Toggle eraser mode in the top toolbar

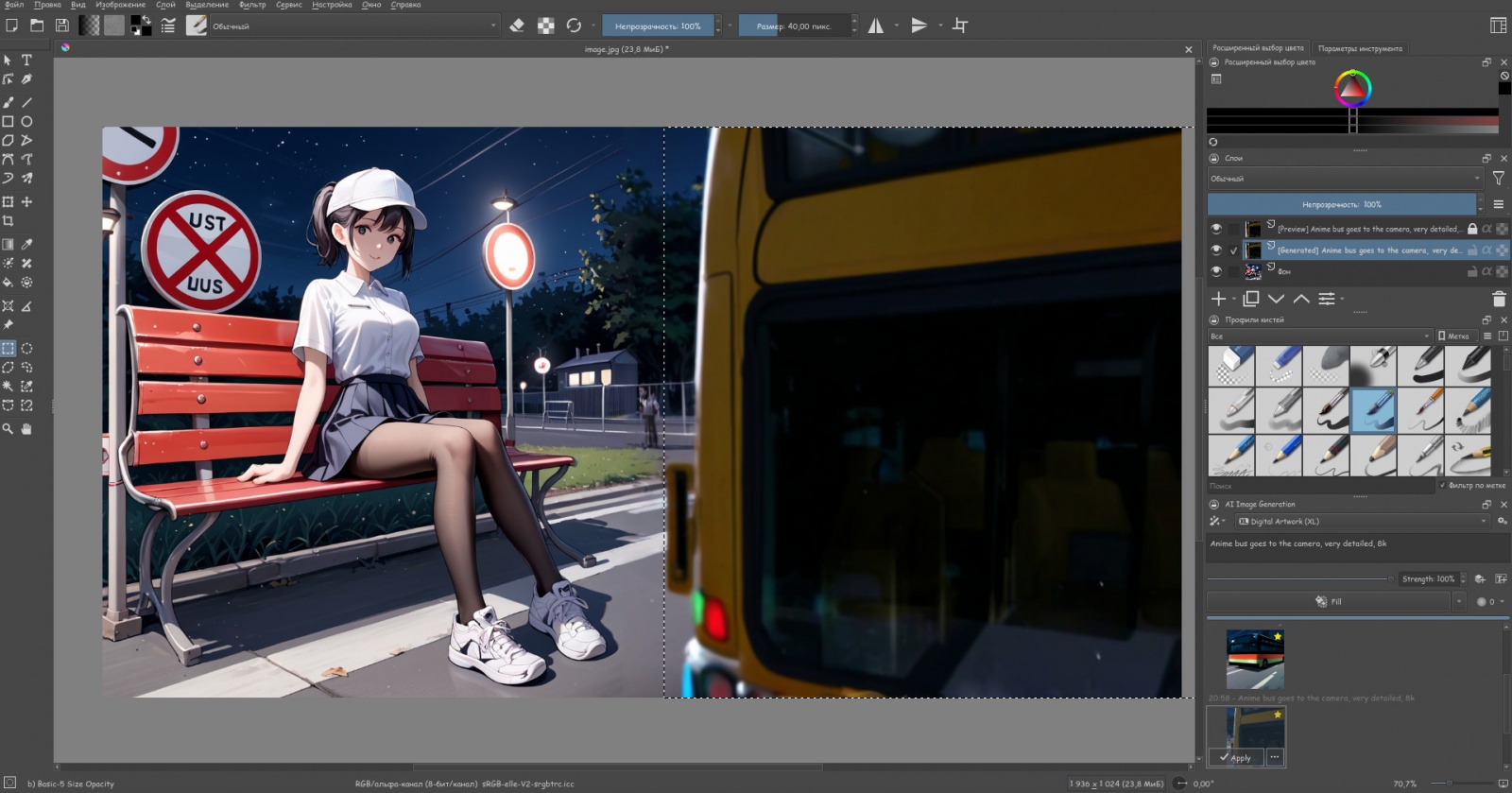[x=517, y=26]
